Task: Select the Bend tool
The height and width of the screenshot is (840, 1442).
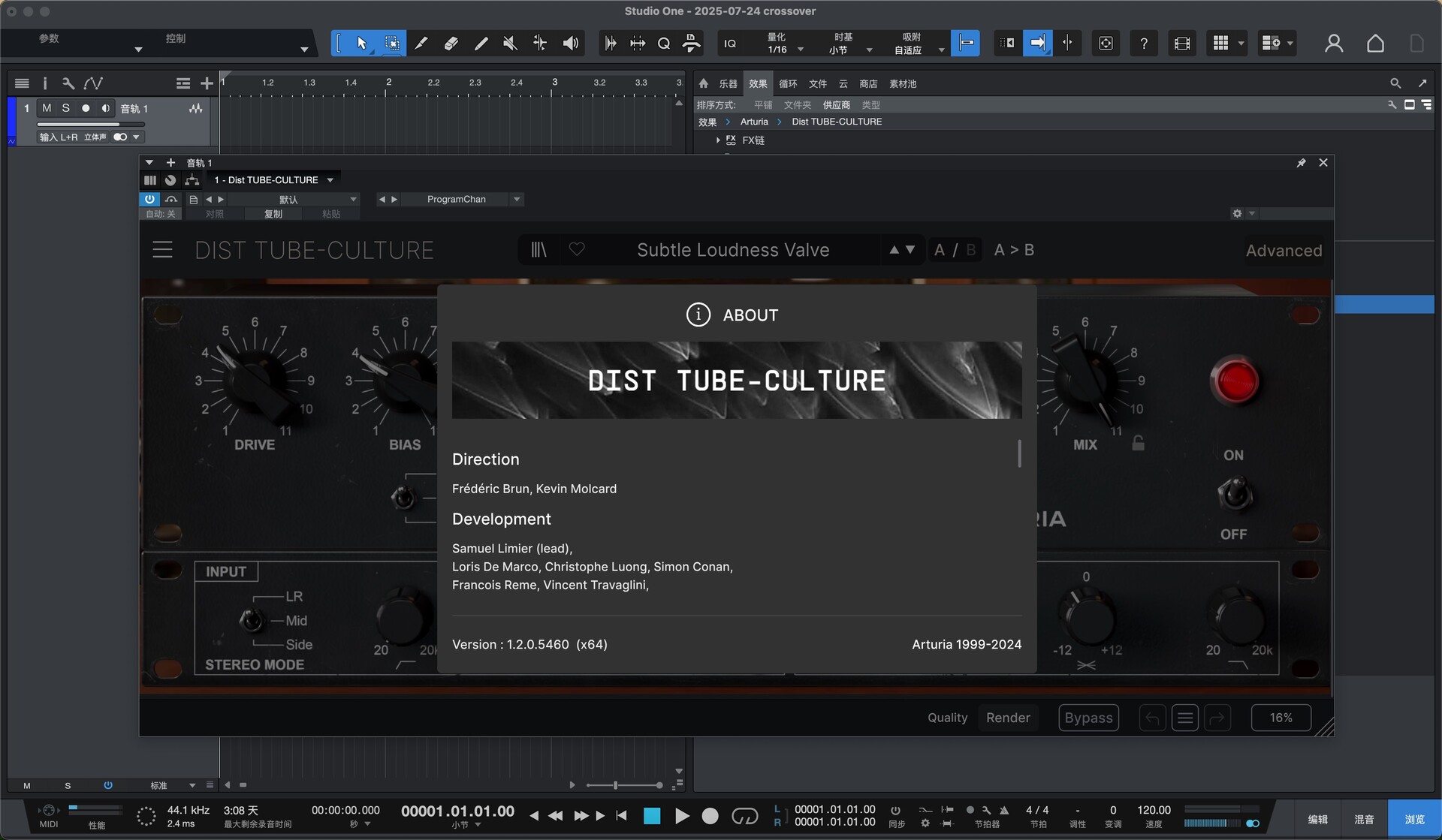Action: click(540, 43)
